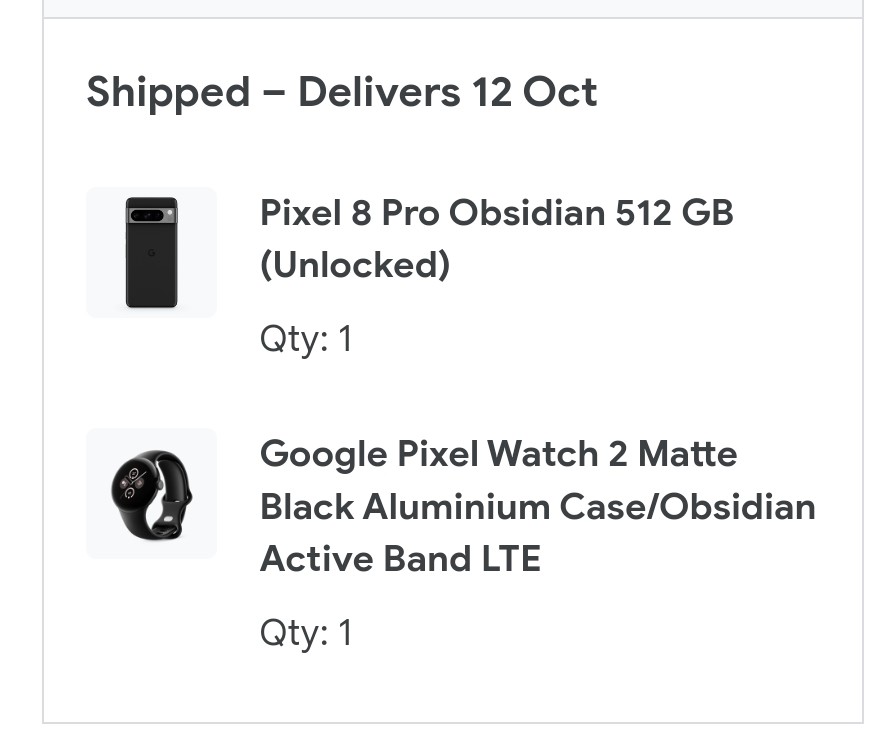Click the "Shipped" status word
888x738 pixels.
[x=168, y=92]
